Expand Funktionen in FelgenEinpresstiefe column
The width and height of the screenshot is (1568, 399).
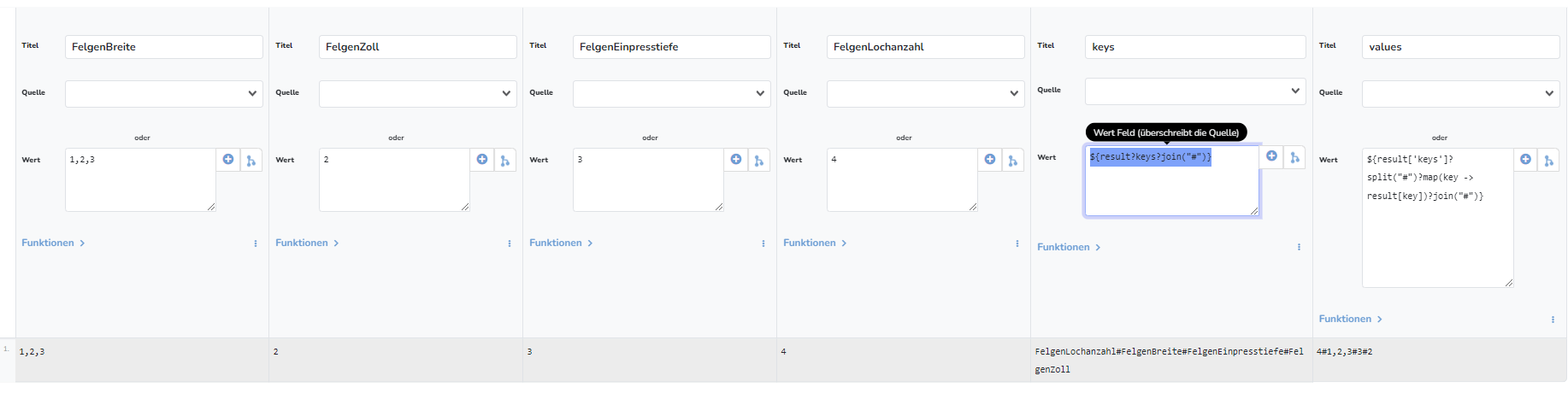coord(561,243)
